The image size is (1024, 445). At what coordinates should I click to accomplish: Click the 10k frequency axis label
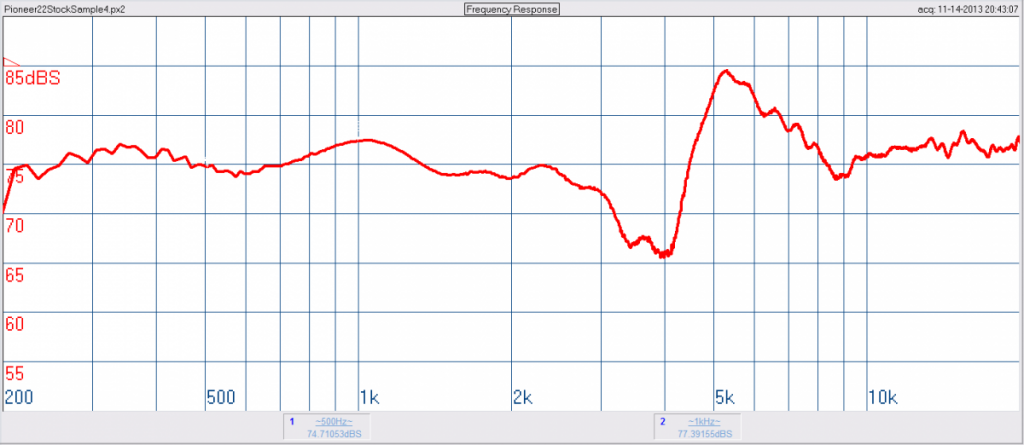(x=882, y=397)
